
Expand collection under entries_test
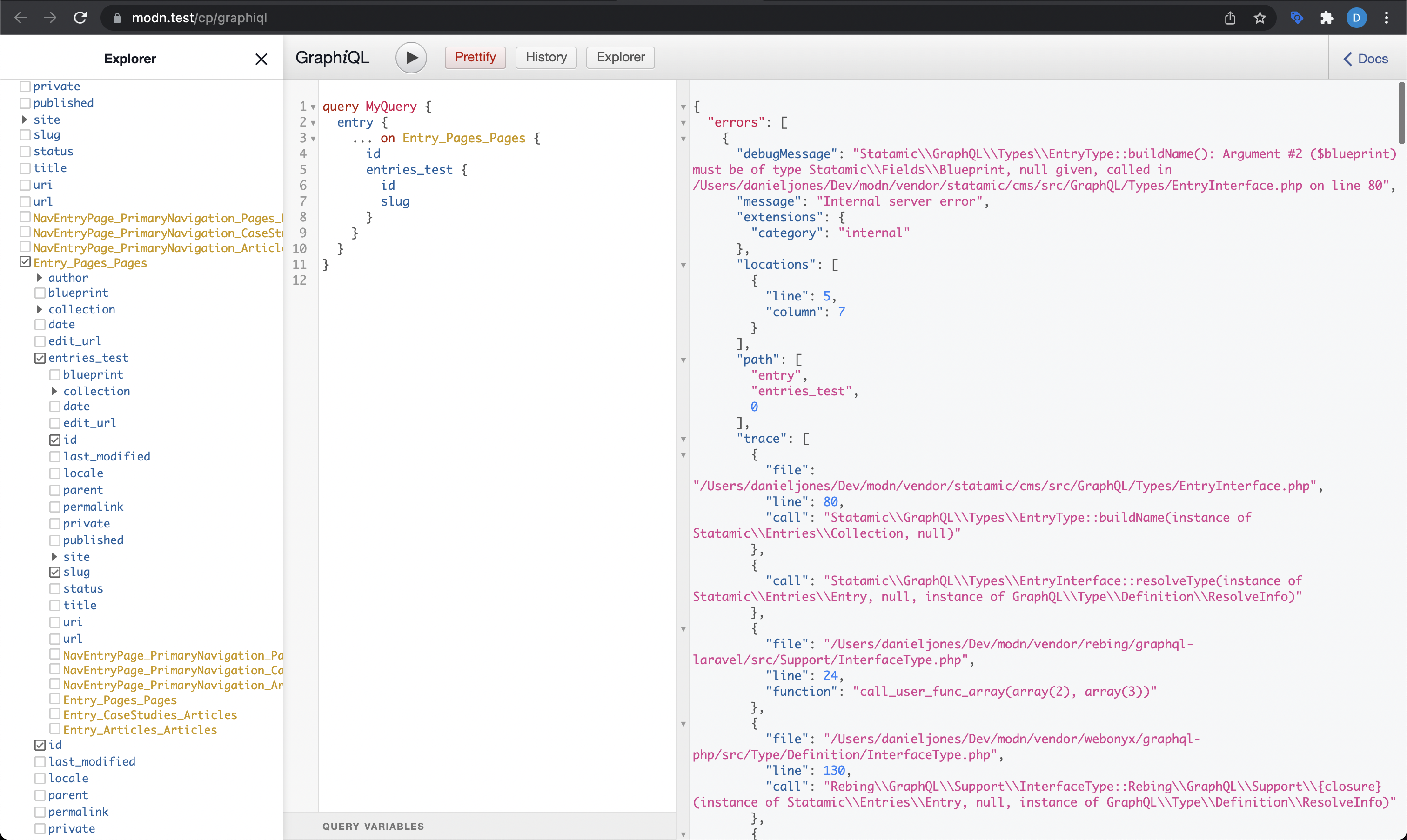(54, 391)
